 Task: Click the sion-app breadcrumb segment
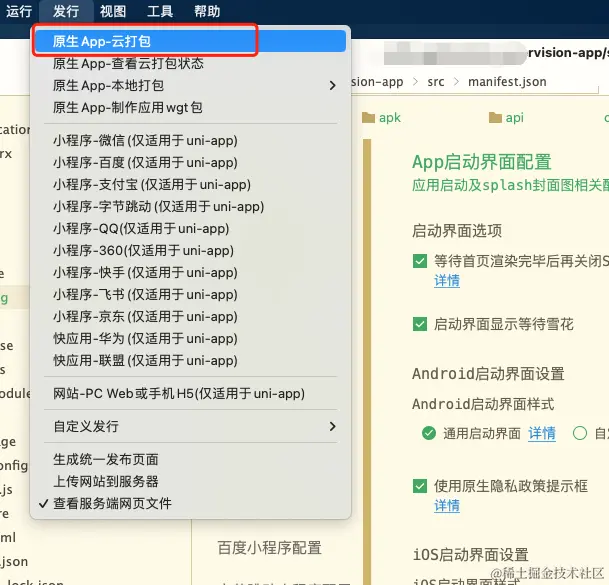(377, 82)
